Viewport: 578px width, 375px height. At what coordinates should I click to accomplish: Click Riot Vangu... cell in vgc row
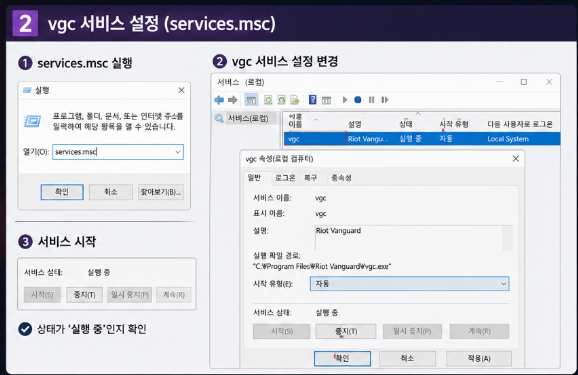(x=368, y=139)
